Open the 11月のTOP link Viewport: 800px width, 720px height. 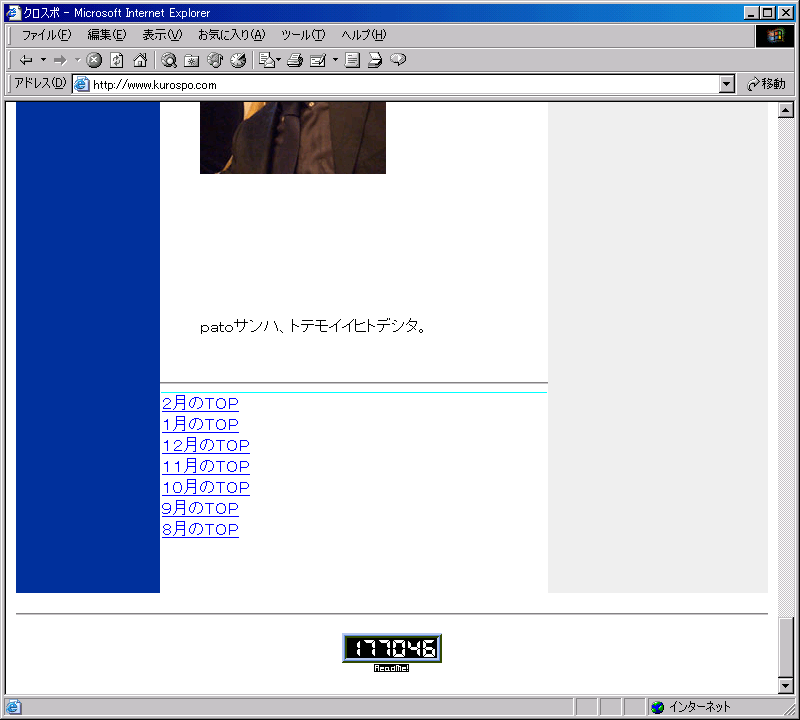pyautogui.click(x=206, y=466)
